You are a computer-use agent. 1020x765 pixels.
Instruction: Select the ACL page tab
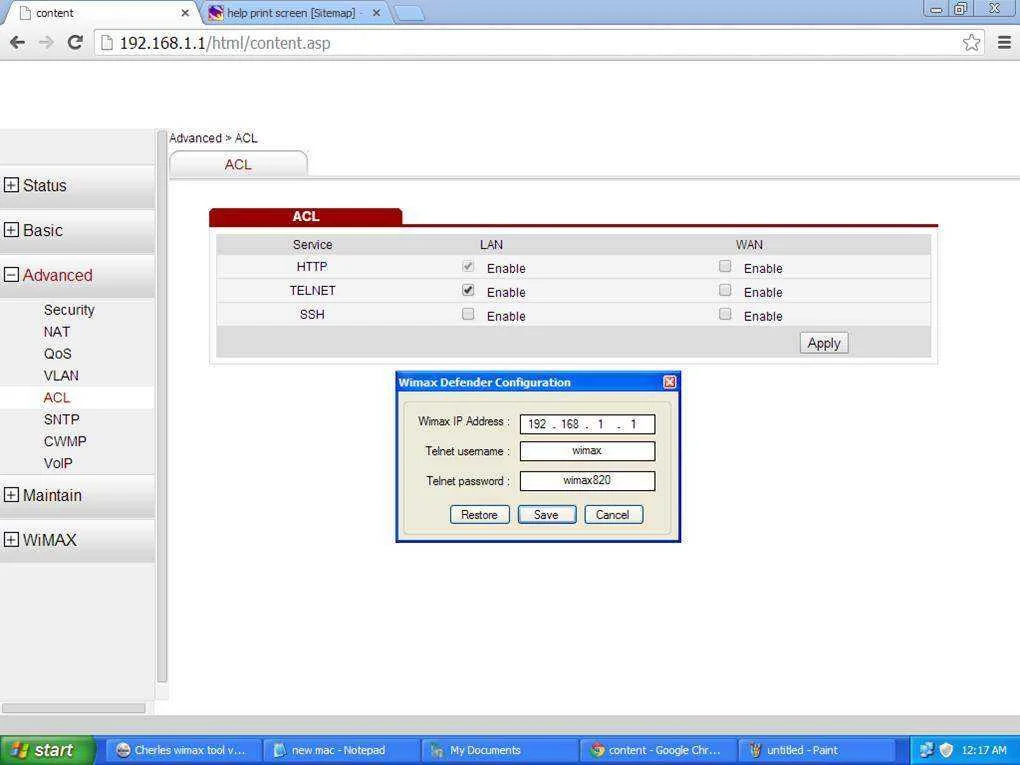click(238, 164)
